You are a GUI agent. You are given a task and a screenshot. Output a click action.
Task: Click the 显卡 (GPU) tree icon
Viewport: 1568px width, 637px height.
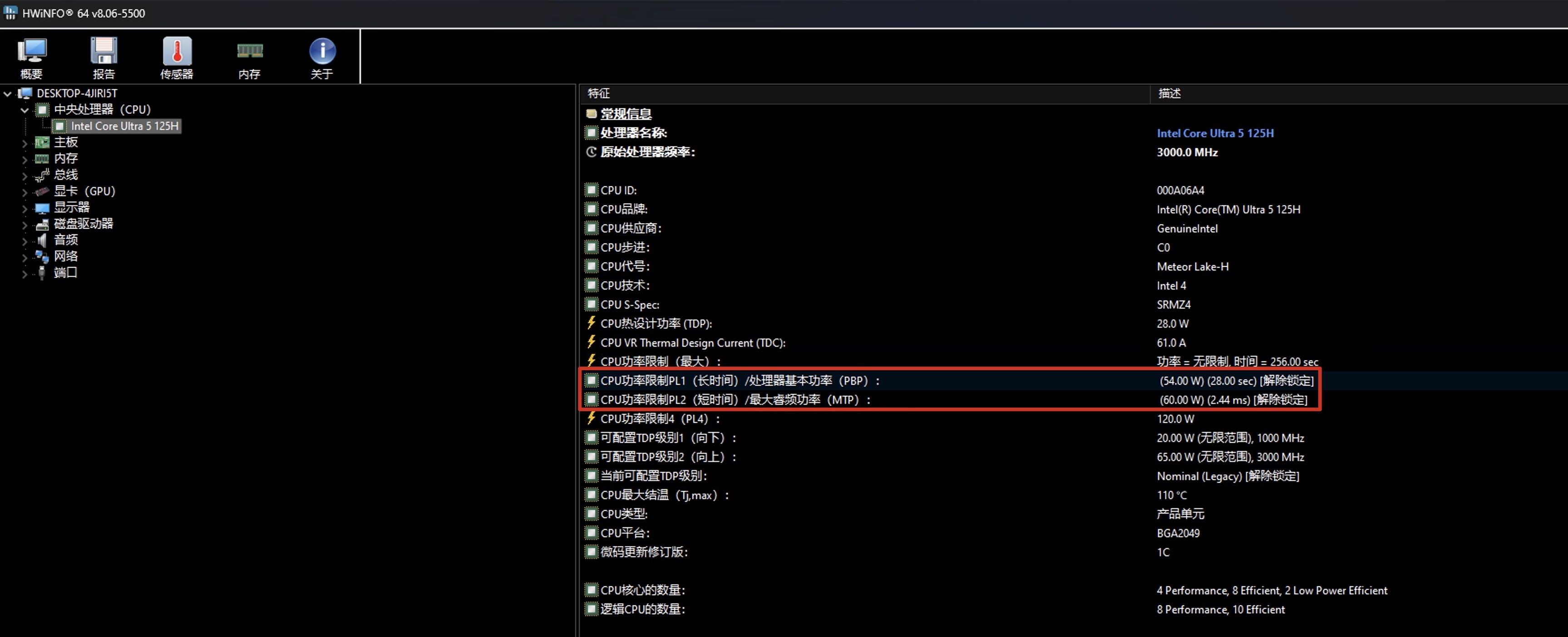(x=42, y=191)
